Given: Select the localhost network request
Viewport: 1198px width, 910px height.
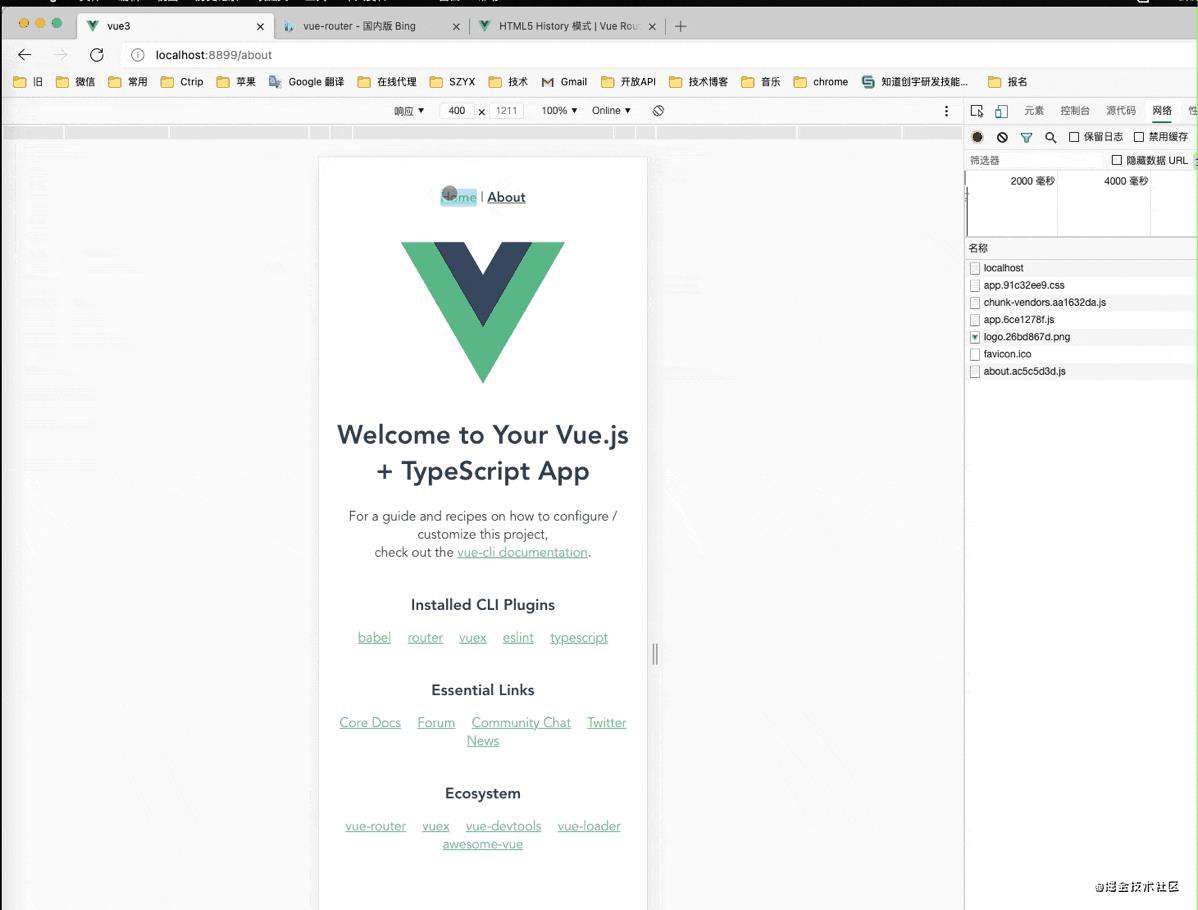Looking at the screenshot, I should pos(1081,268).
